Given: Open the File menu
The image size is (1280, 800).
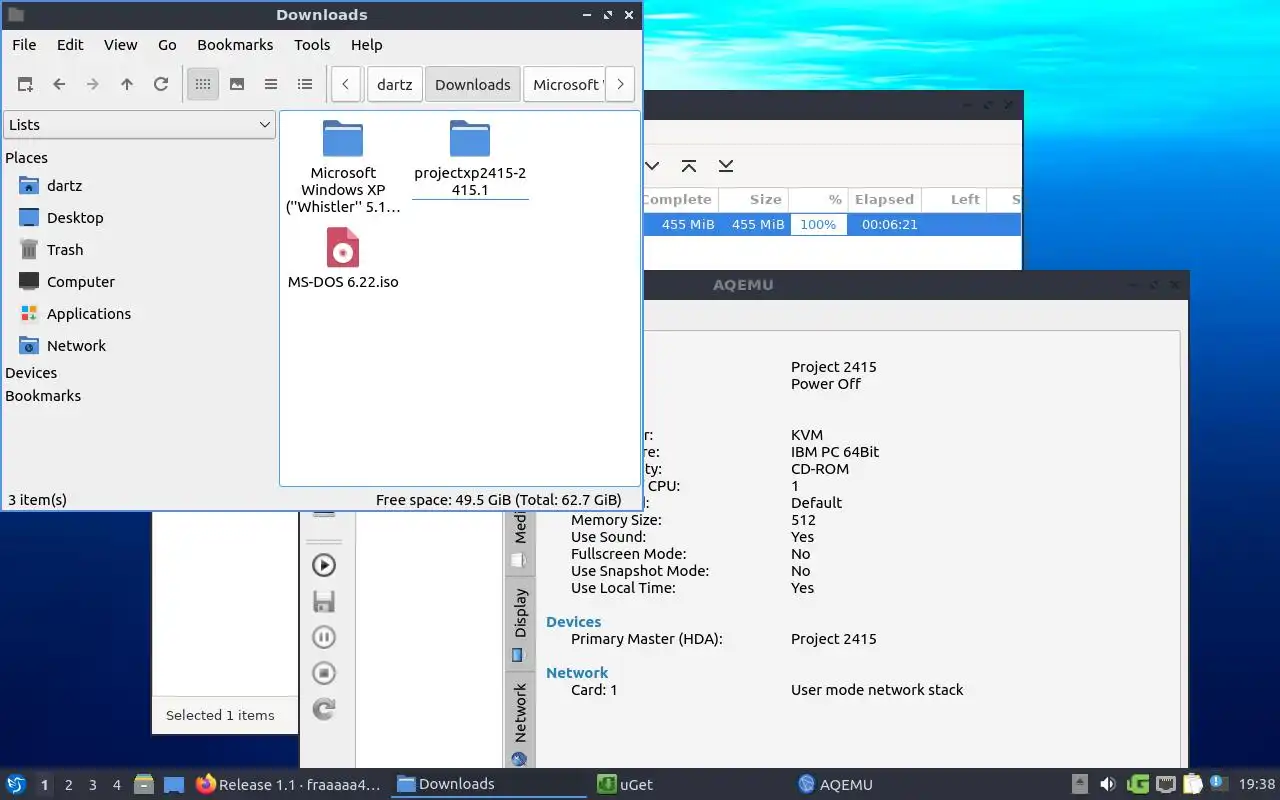Looking at the screenshot, I should click(24, 45).
